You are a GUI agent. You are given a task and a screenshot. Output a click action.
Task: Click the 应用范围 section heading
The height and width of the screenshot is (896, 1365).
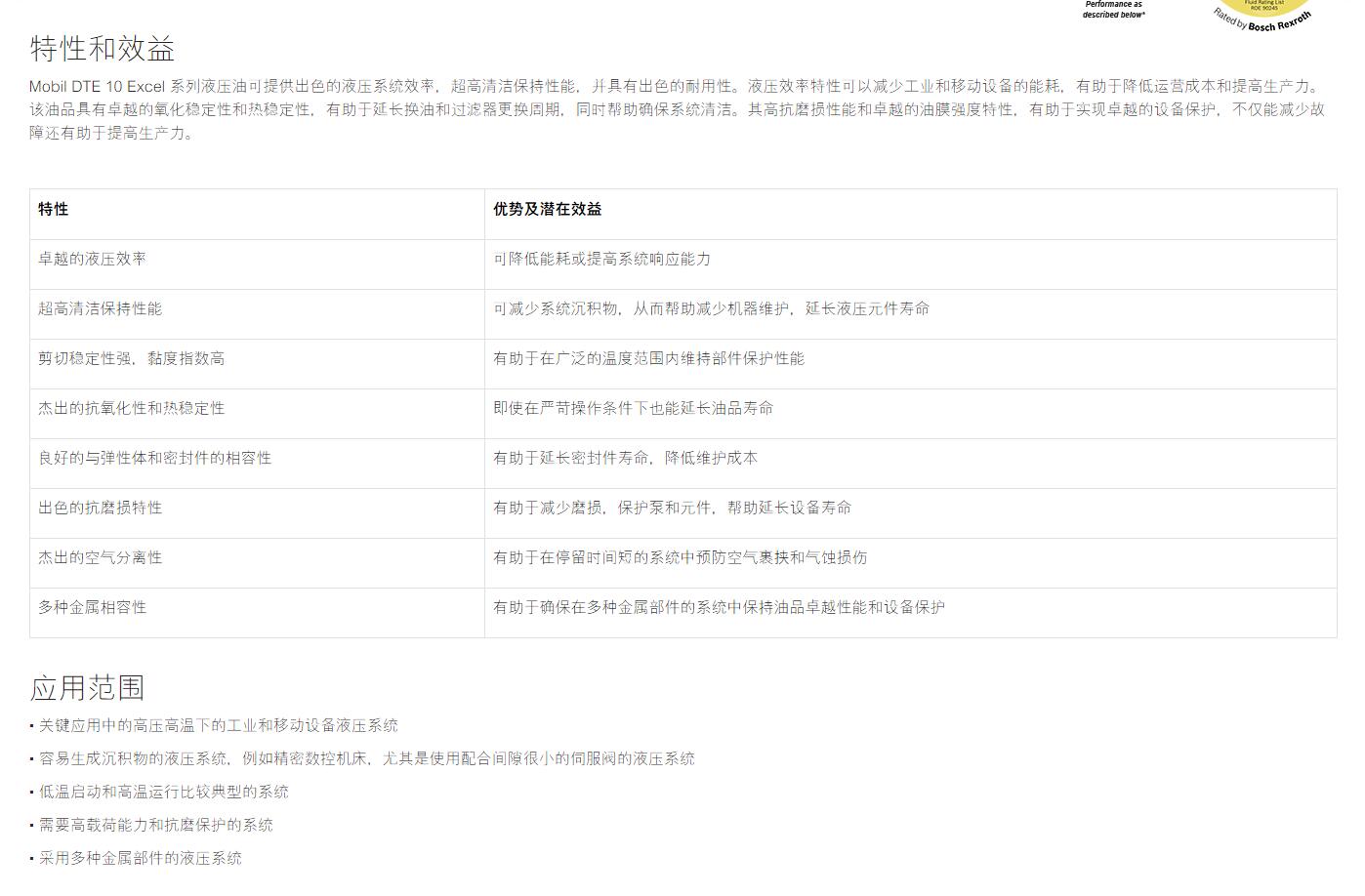[88, 688]
